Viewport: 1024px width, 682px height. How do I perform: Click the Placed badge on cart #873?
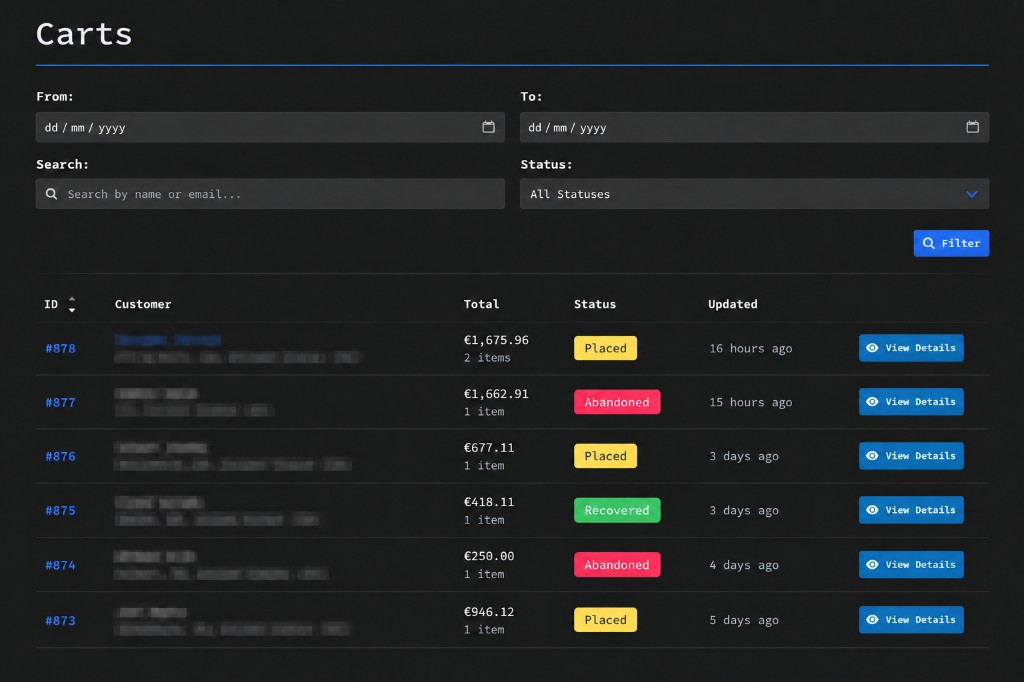point(605,619)
